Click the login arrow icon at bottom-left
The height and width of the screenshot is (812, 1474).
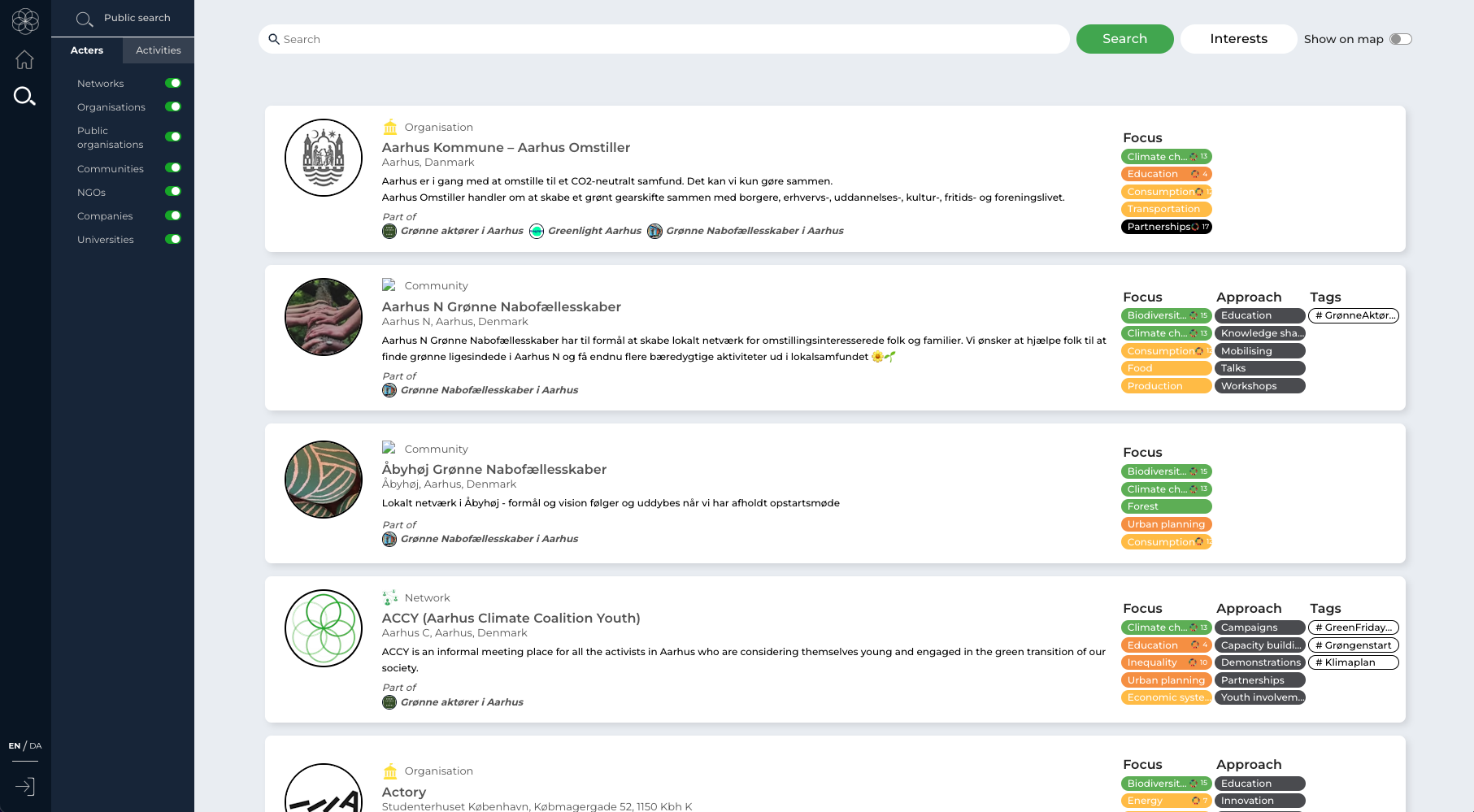click(x=24, y=786)
